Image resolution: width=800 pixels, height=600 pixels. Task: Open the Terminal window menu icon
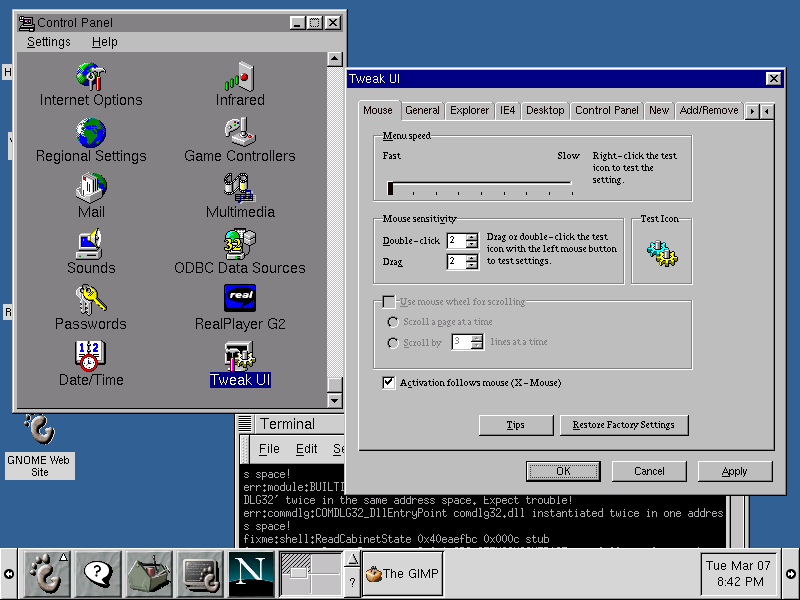pyautogui.click(x=245, y=423)
